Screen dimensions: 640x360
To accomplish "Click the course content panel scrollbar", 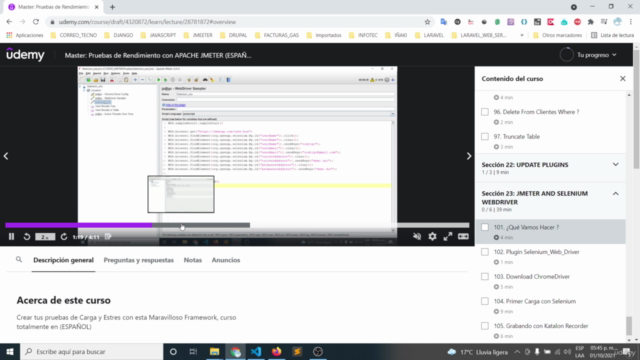I will tap(629, 325).
